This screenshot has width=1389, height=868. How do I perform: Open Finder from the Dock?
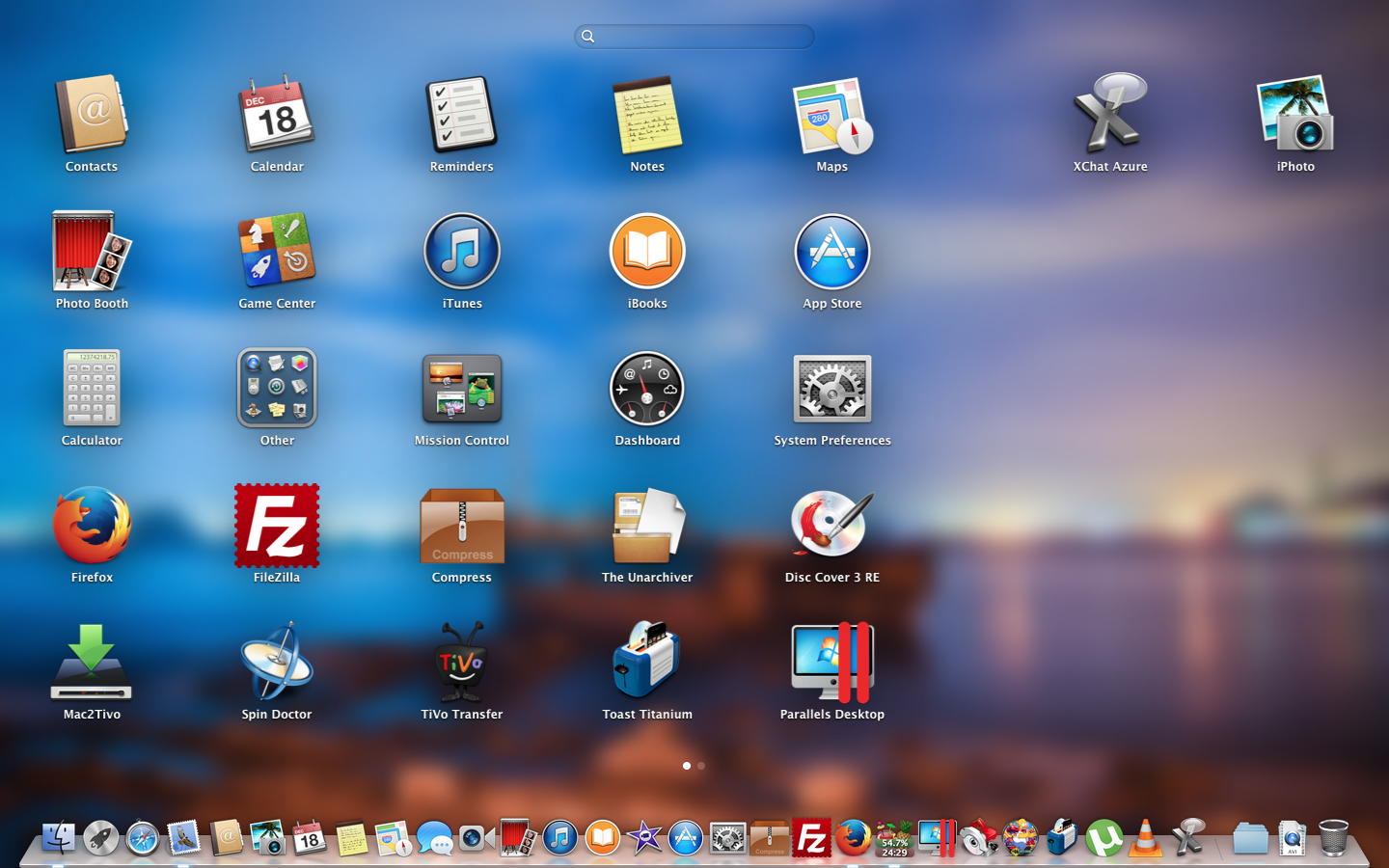click(x=59, y=837)
